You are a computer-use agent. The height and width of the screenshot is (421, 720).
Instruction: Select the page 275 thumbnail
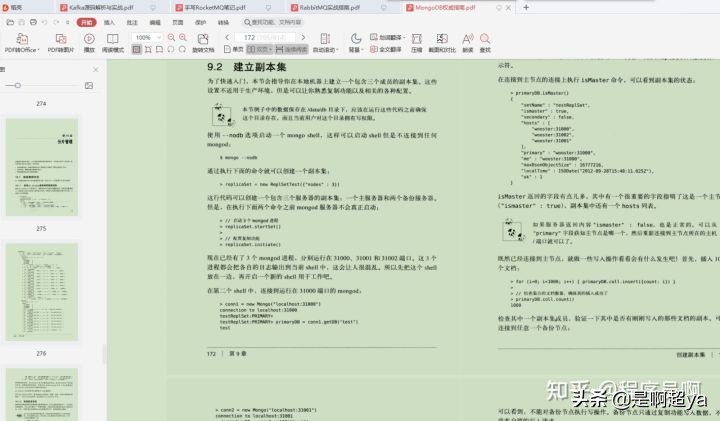tap(42, 167)
